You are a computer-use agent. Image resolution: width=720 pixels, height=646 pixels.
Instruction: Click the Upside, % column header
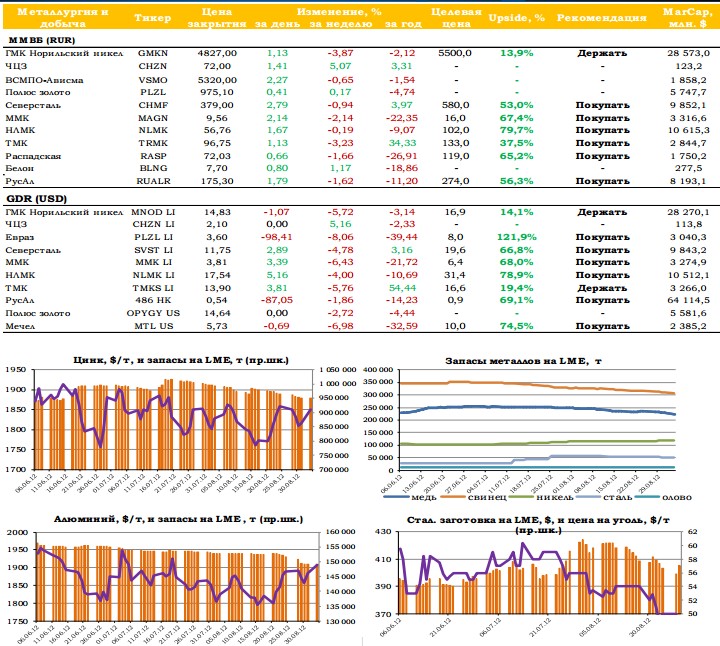point(517,18)
